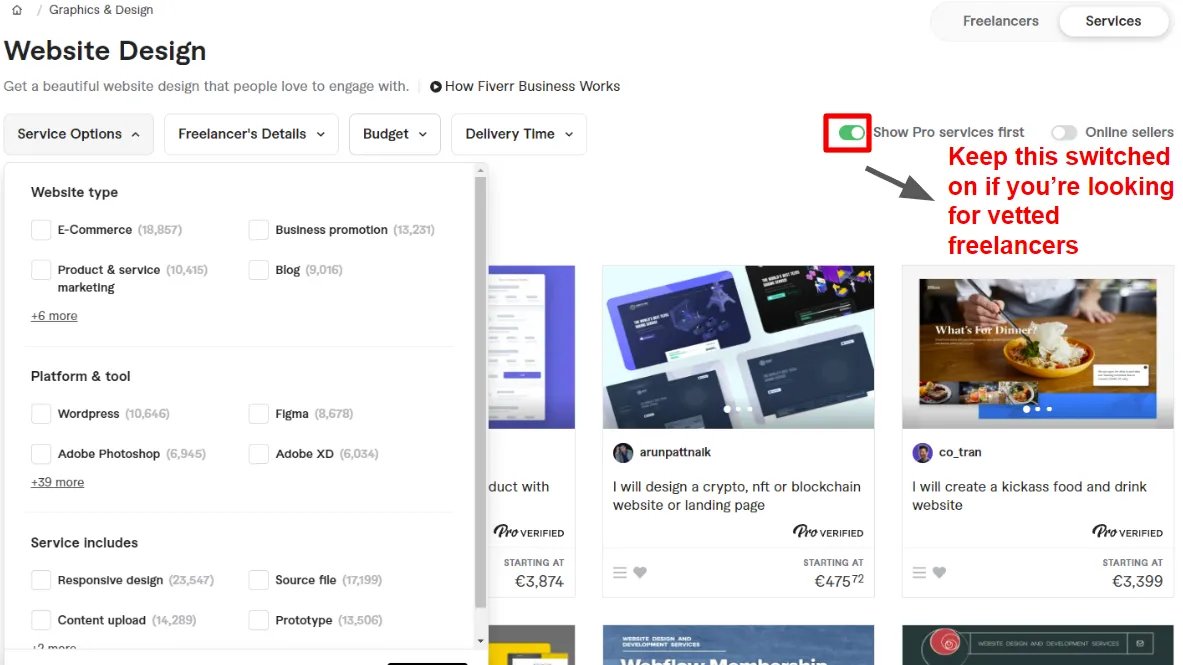
Task: Click the carousel dots on the crypto gig image
Action: pyautogui.click(x=738, y=409)
